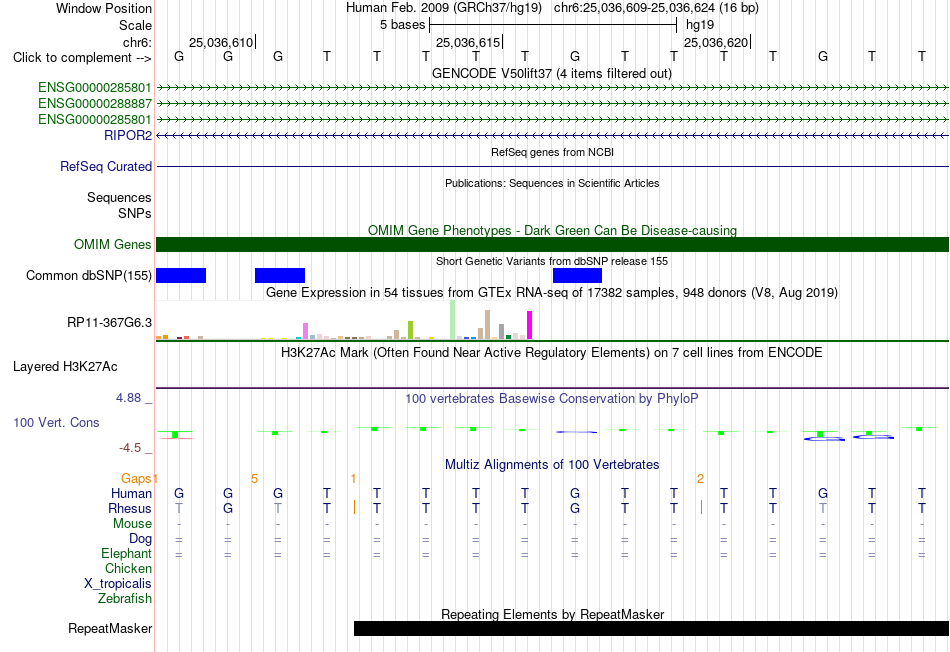Click 'Multiz Alignments of 100 Vertebrates' title
The image size is (950, 652).
pyautogui.click(x=552, y=465)
